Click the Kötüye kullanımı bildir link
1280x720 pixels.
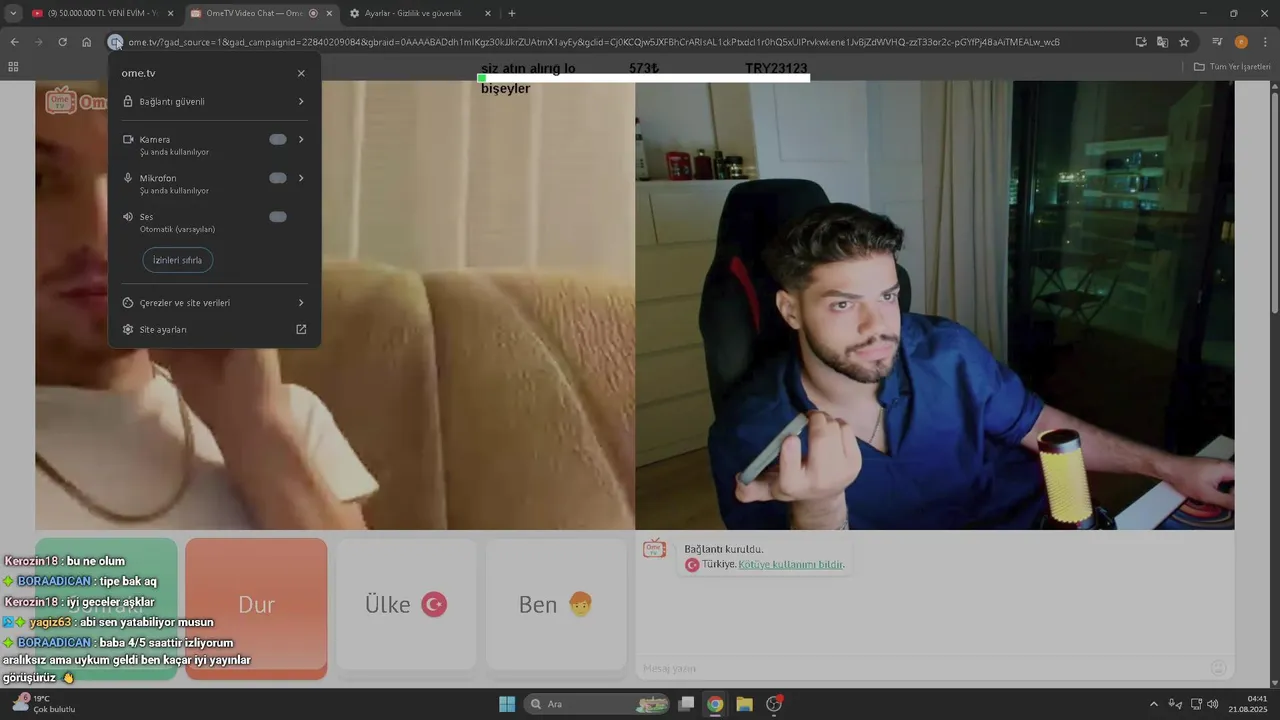[x=790, y=564]
